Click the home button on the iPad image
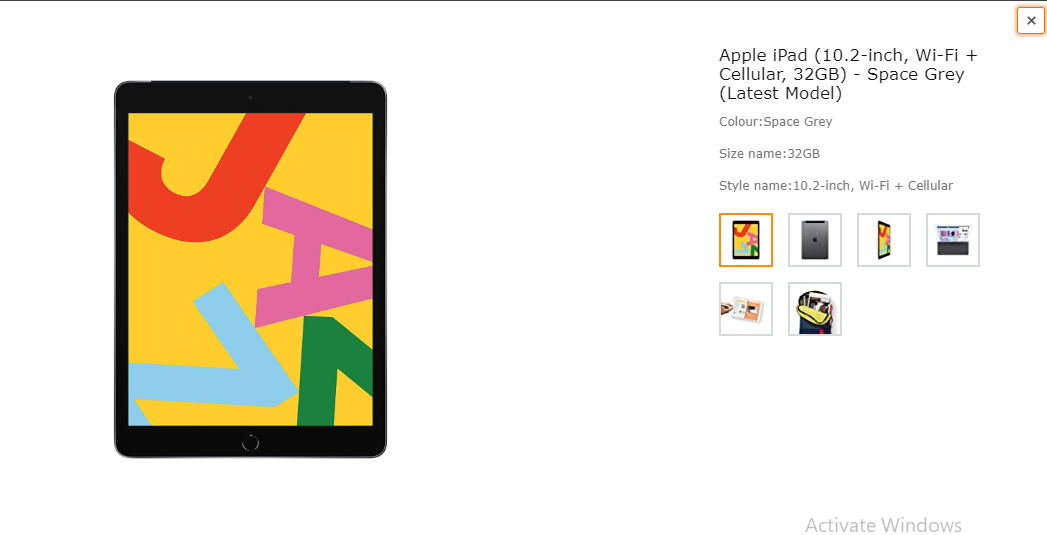The width and height of the screenshot is (1047, 535). pyautogui.click(x=250, y=442)
